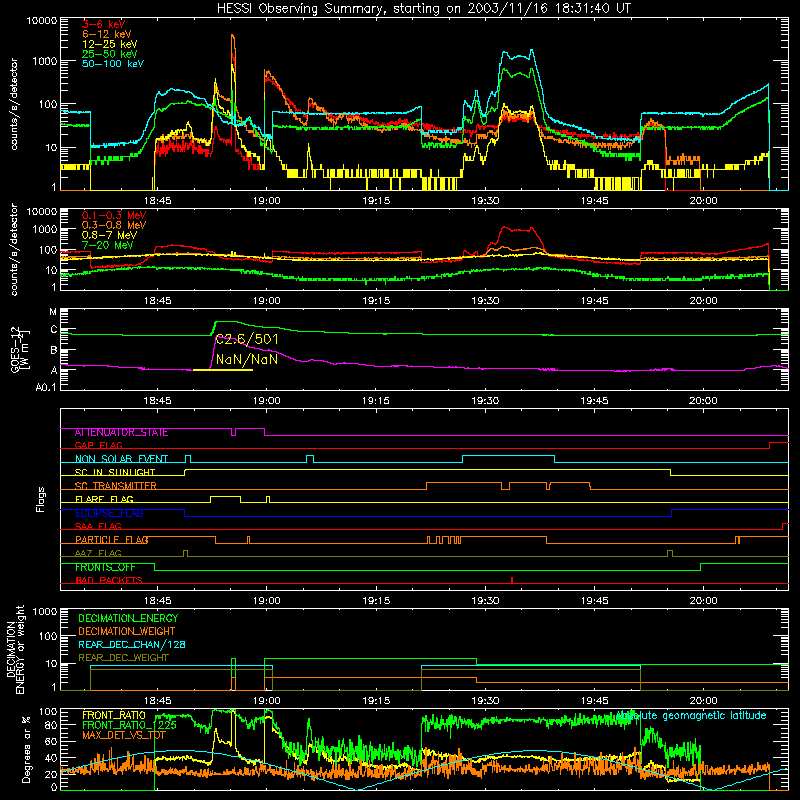Select the BAD_PACKETS flag label
The image size is (800, 800).
tap(109, 580)
